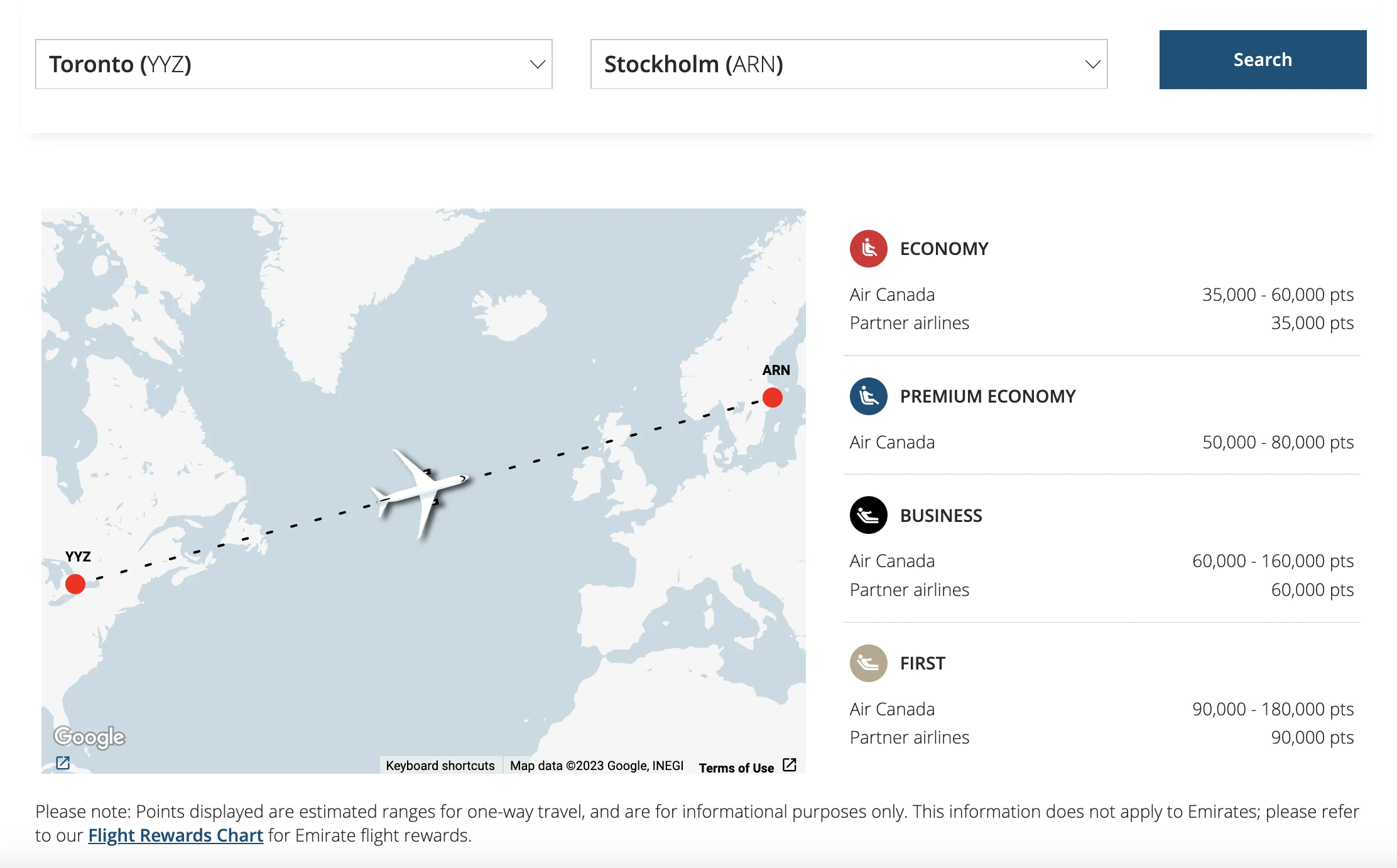This screenshot has height=868, width=1397.
Task: Click the chevron arrow in the Toronto field
Action: coord(538,64)
